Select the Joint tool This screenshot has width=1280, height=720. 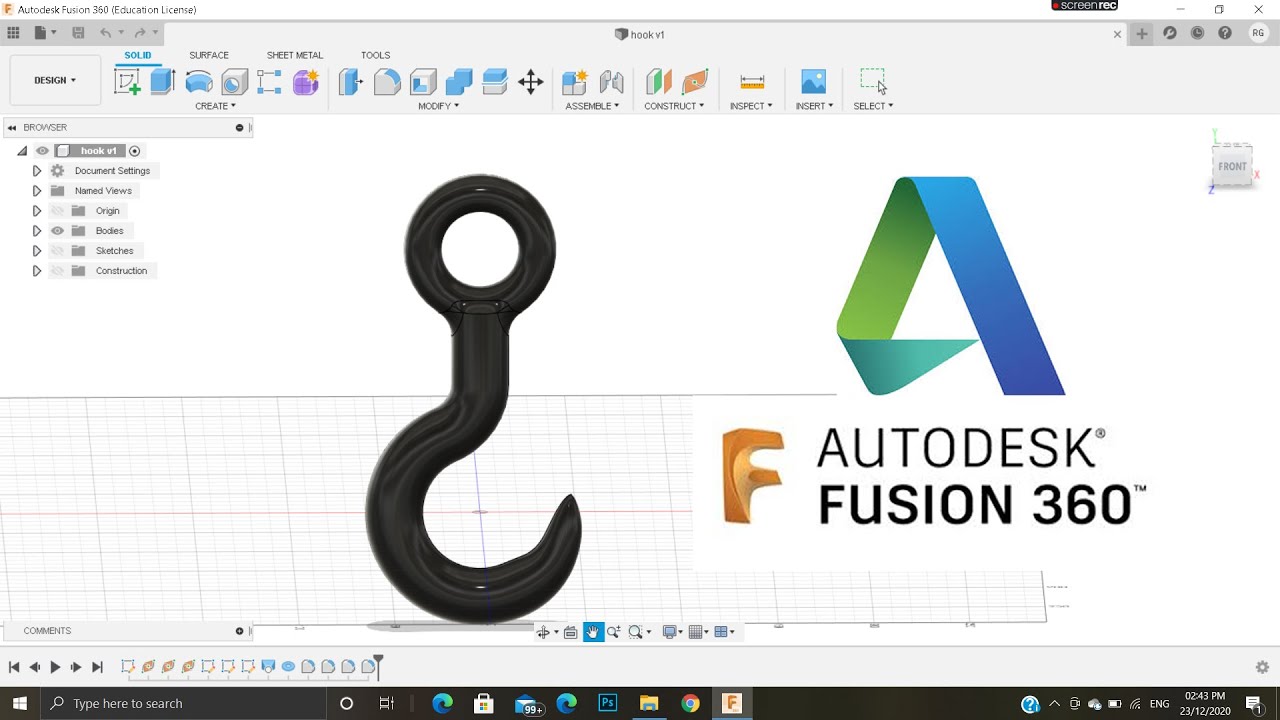pos(611,82)
